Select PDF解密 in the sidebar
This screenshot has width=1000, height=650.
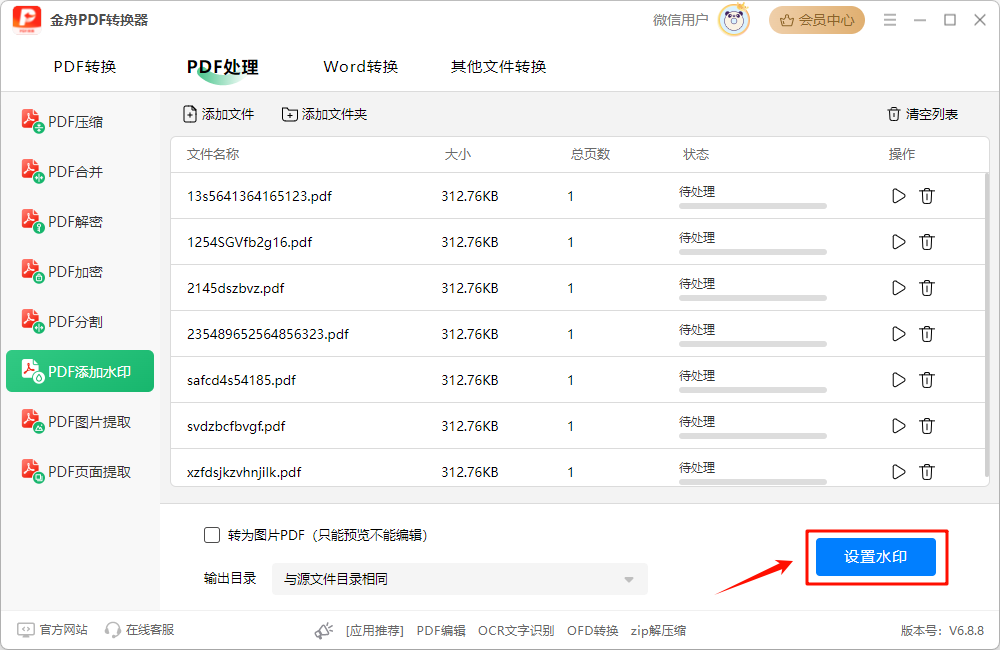click(x=80, y=221)
